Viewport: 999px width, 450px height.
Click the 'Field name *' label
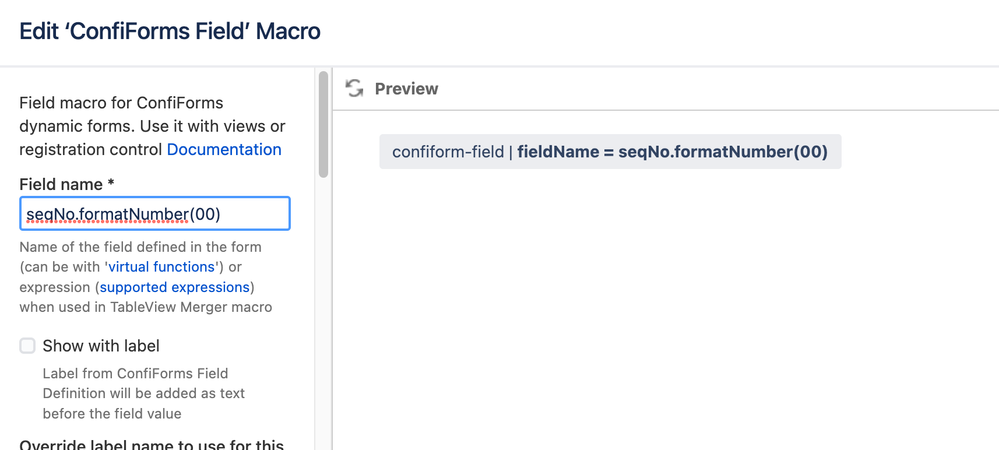coord(67,185)
